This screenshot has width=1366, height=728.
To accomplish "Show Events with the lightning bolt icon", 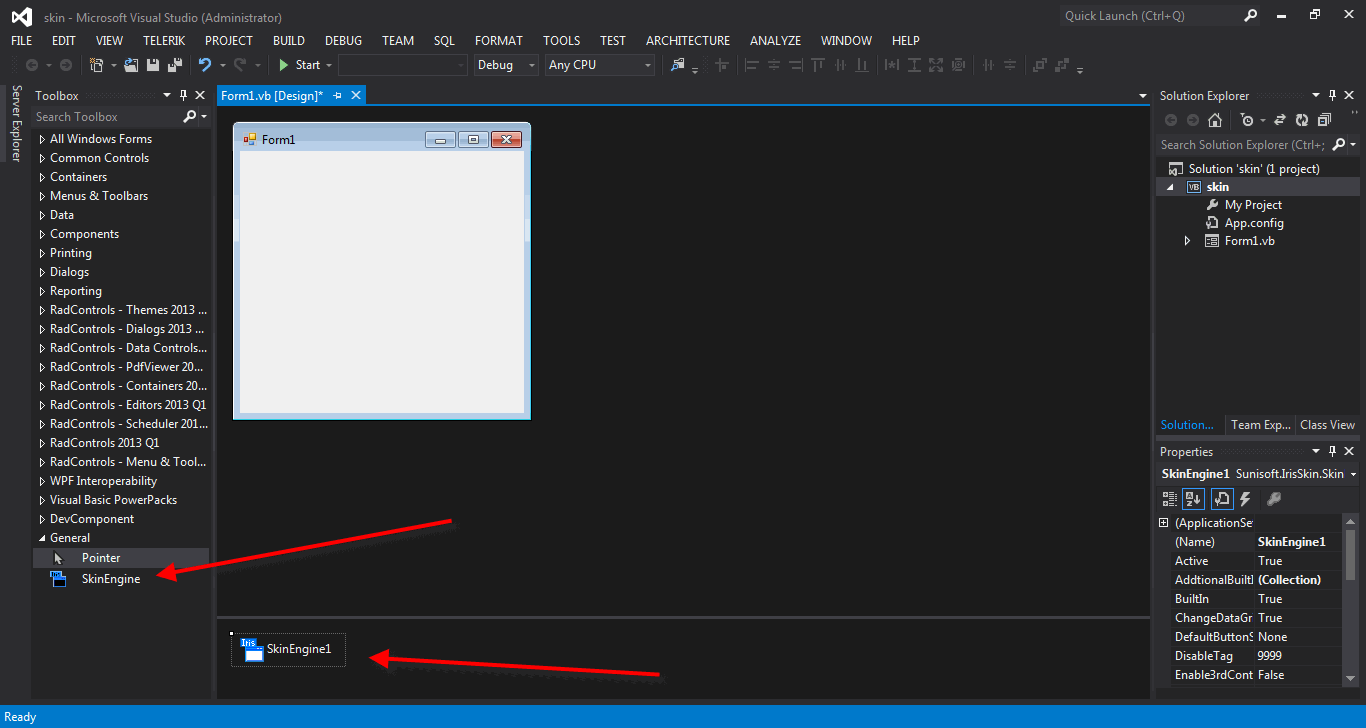I will (x=1246, y=498).
